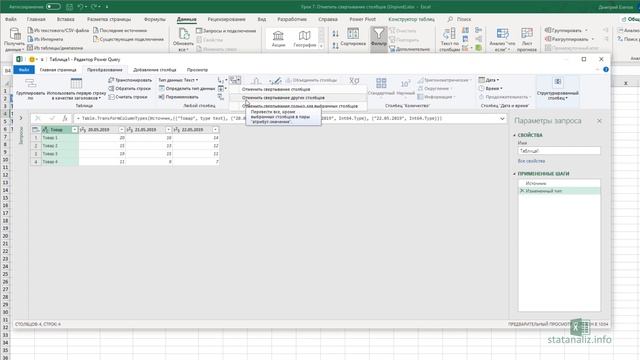
Task: Click the Стандартный number column icon
Action: click(x=381, y=83)
